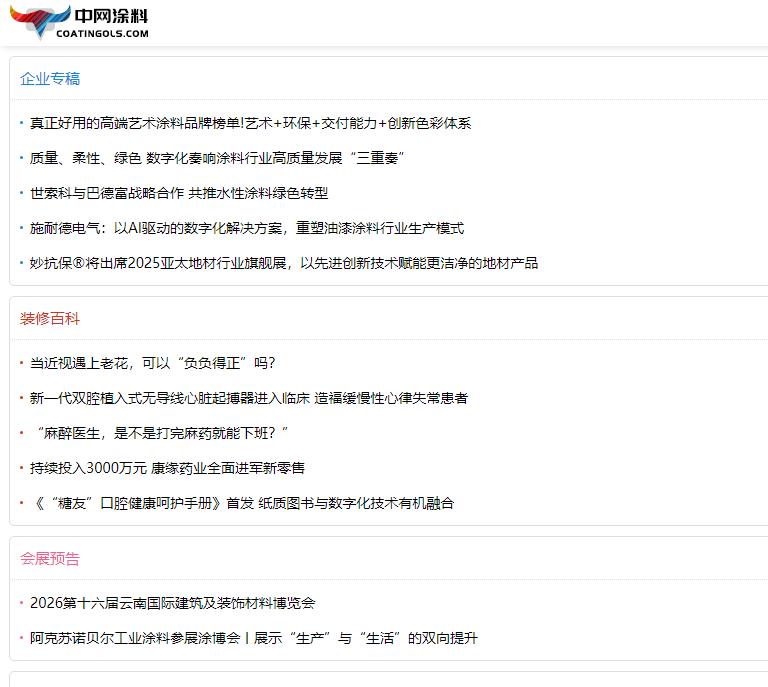The image size is (768, 687).
Task: Click orange bullet beside 当近视遇上老花 headline
Action: click(21, 363)
